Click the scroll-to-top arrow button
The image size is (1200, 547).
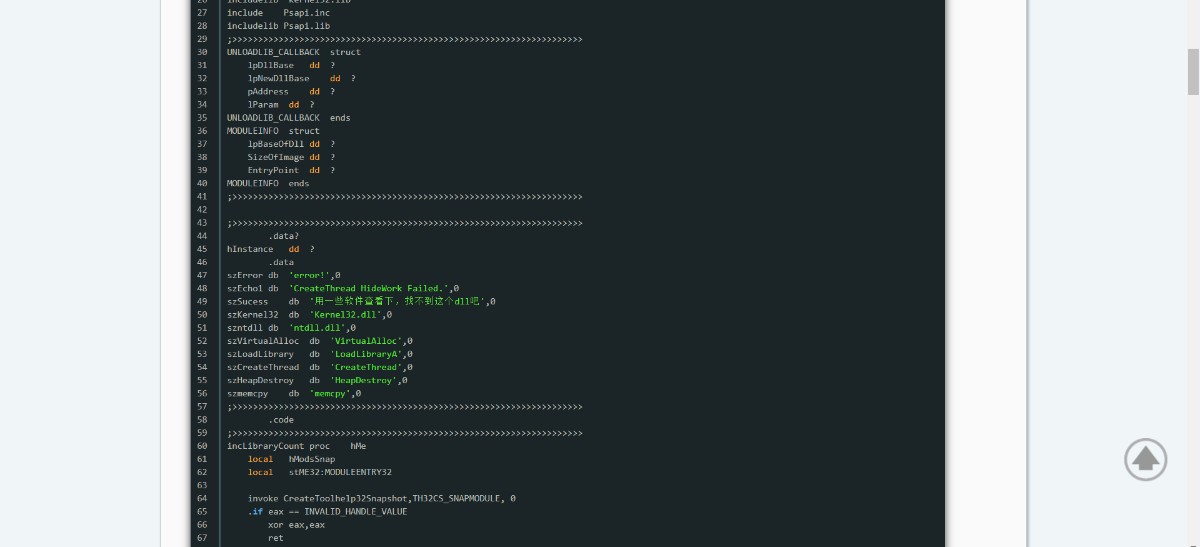(1145, 459)
